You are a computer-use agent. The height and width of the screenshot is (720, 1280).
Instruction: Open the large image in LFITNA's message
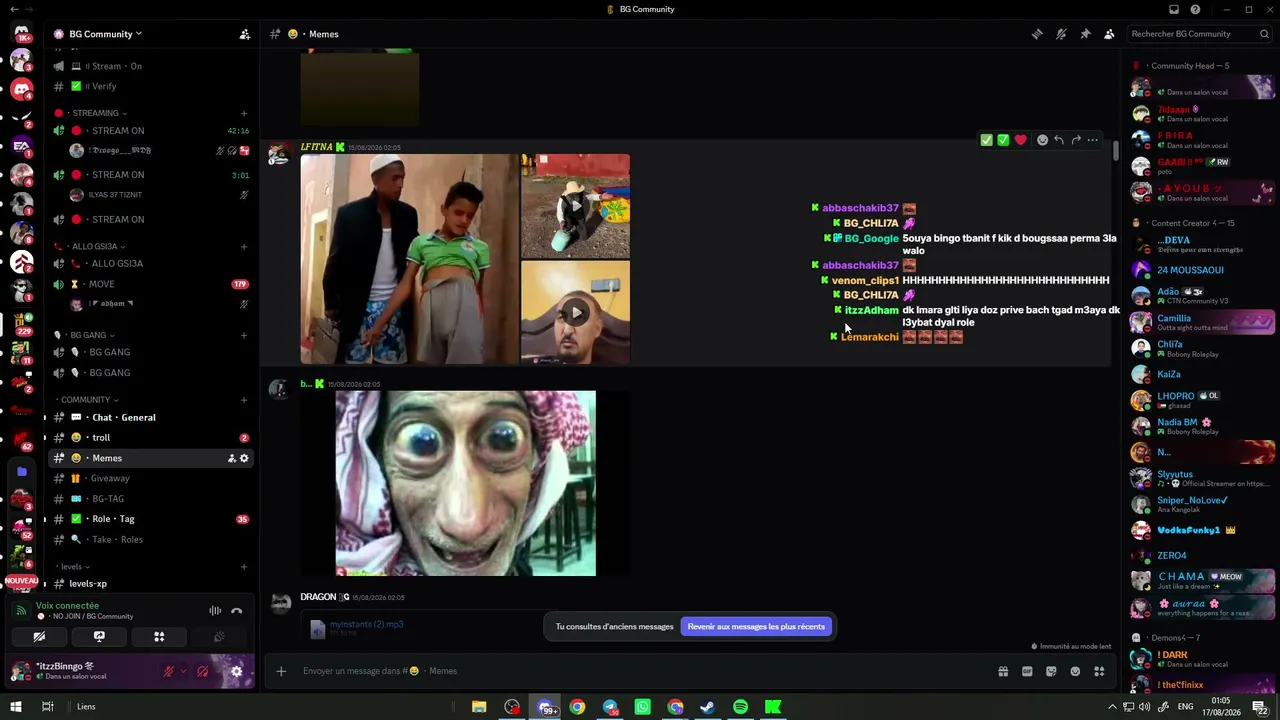[x=410, y=259]
